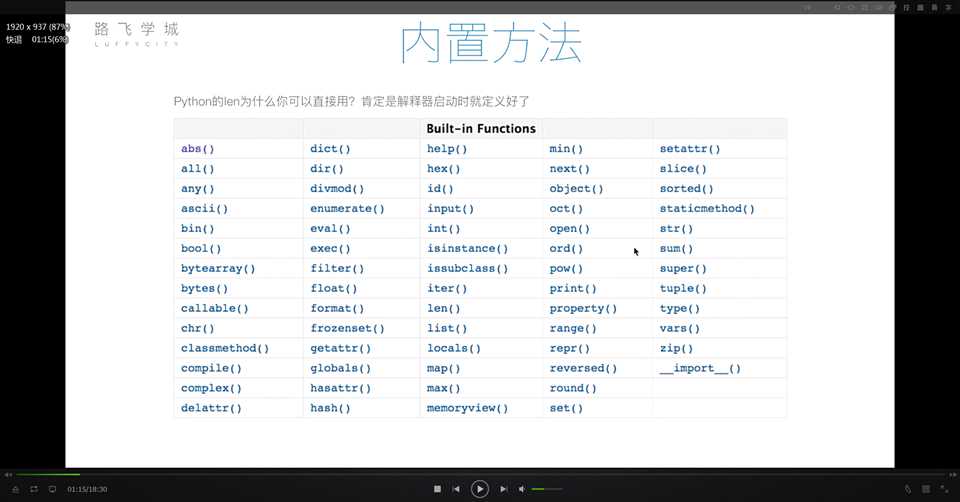Click the pin icon in bottom-right controls
This screenshot has width=960, height=502.
(x=908, y=489)
